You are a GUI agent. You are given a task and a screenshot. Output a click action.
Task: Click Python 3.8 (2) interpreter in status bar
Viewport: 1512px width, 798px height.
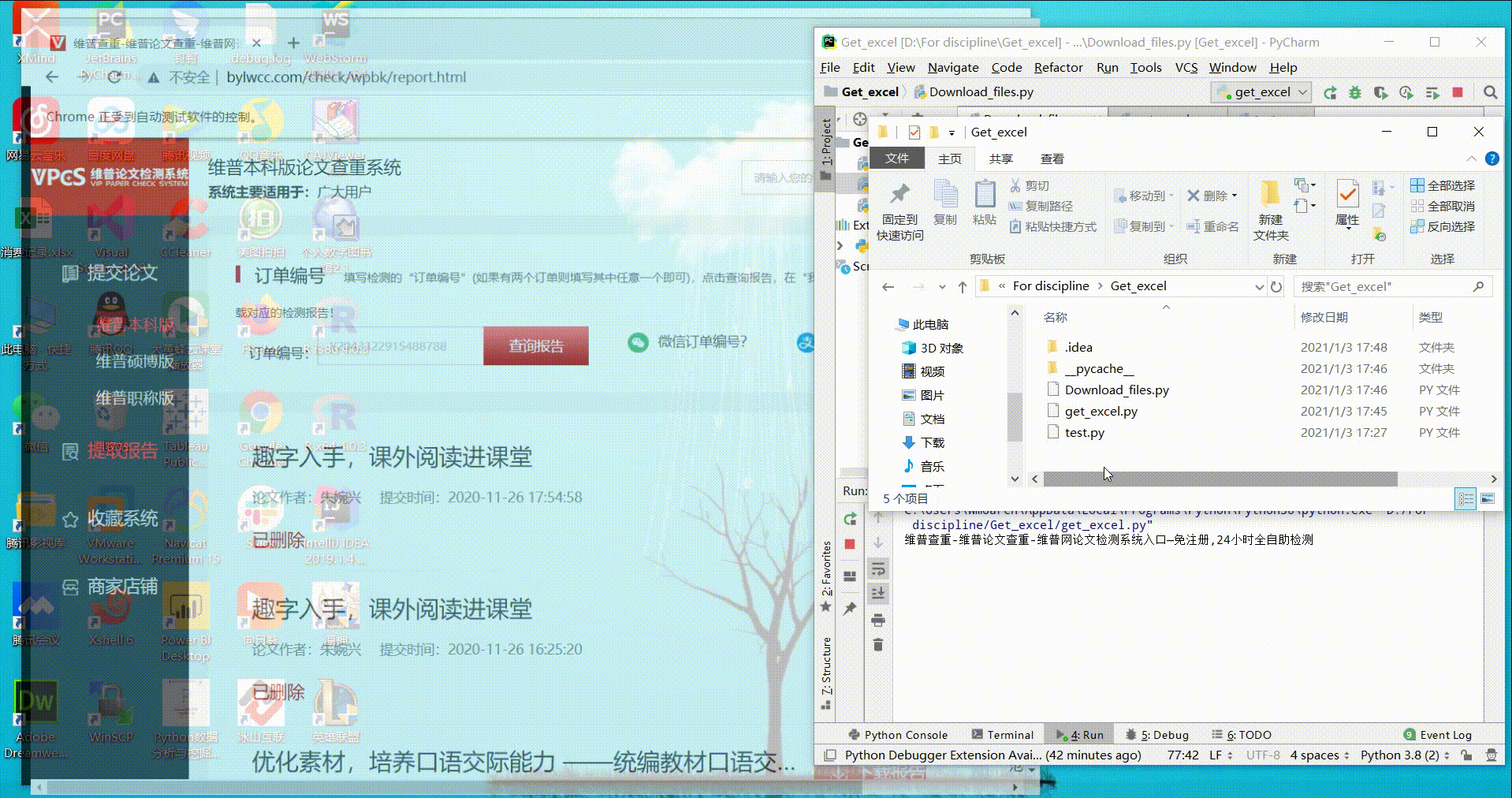1406,755
